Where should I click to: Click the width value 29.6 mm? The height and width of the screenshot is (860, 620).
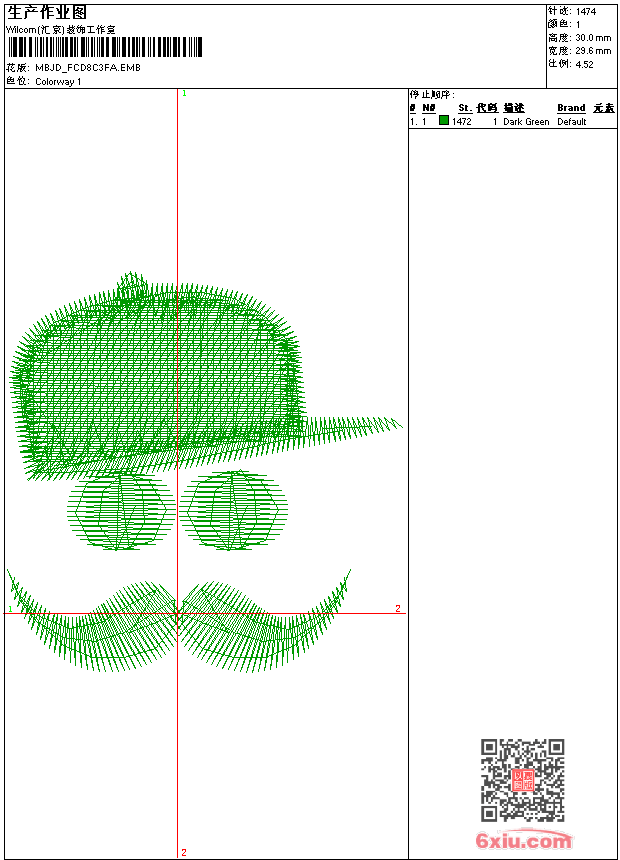(593, 51)
